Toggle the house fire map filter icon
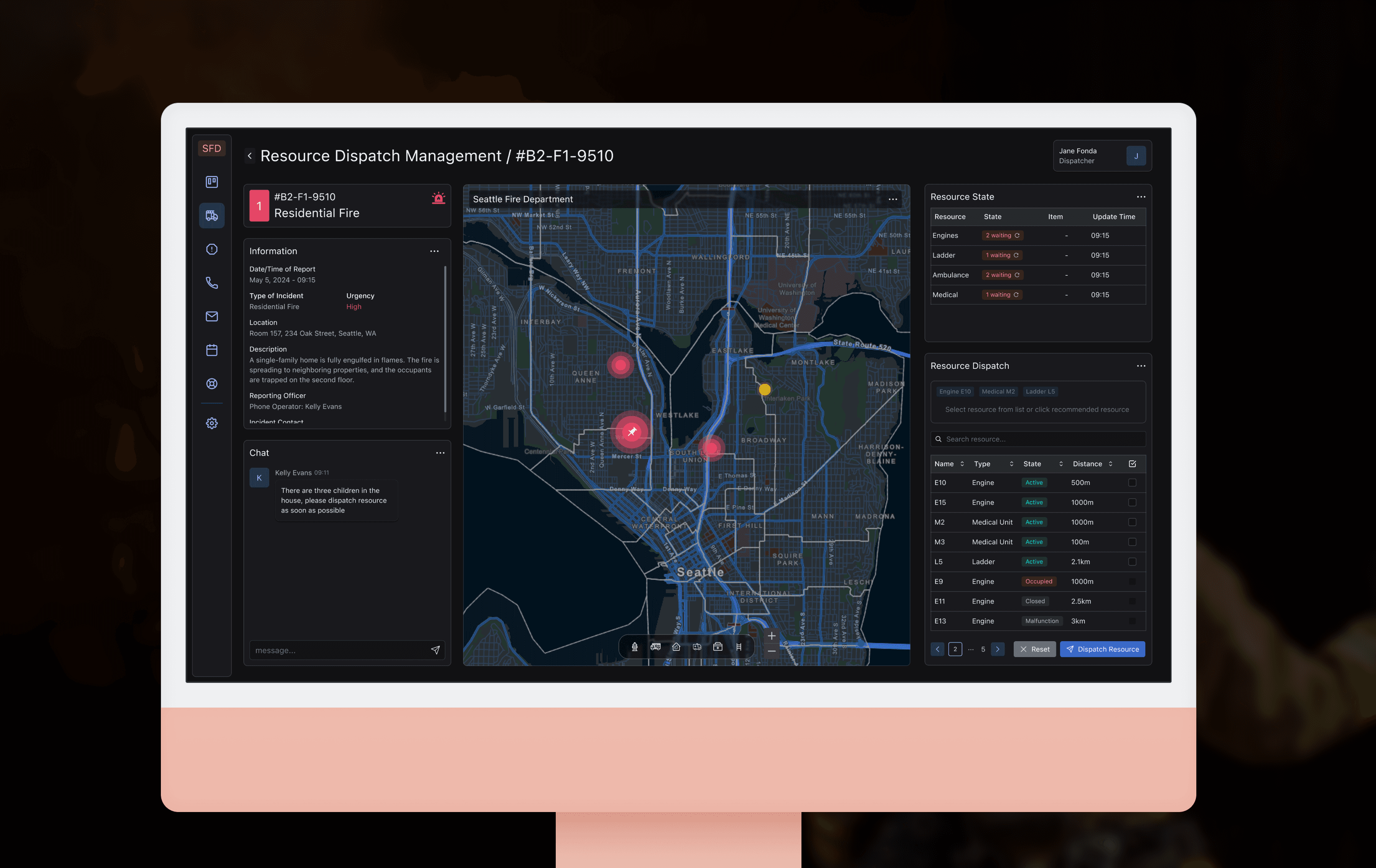The image size is (1376, 868). point(676,647)
